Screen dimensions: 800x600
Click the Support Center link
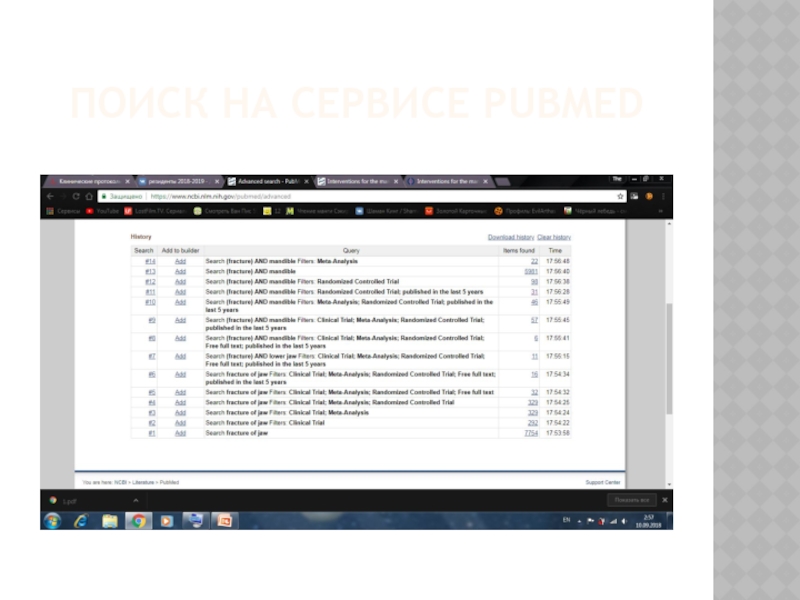pos(603,482)
